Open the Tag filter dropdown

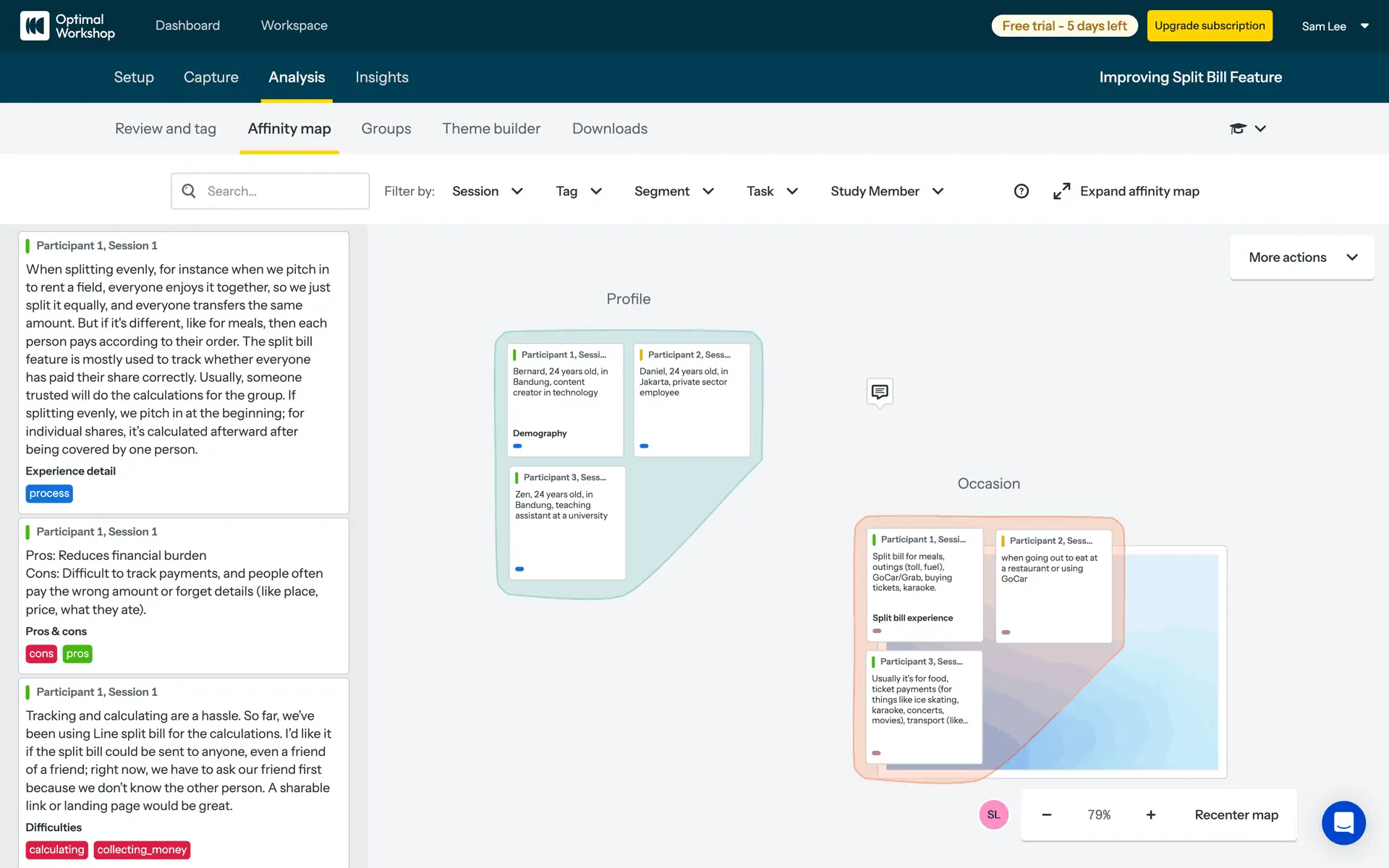[x=578, y=191]
